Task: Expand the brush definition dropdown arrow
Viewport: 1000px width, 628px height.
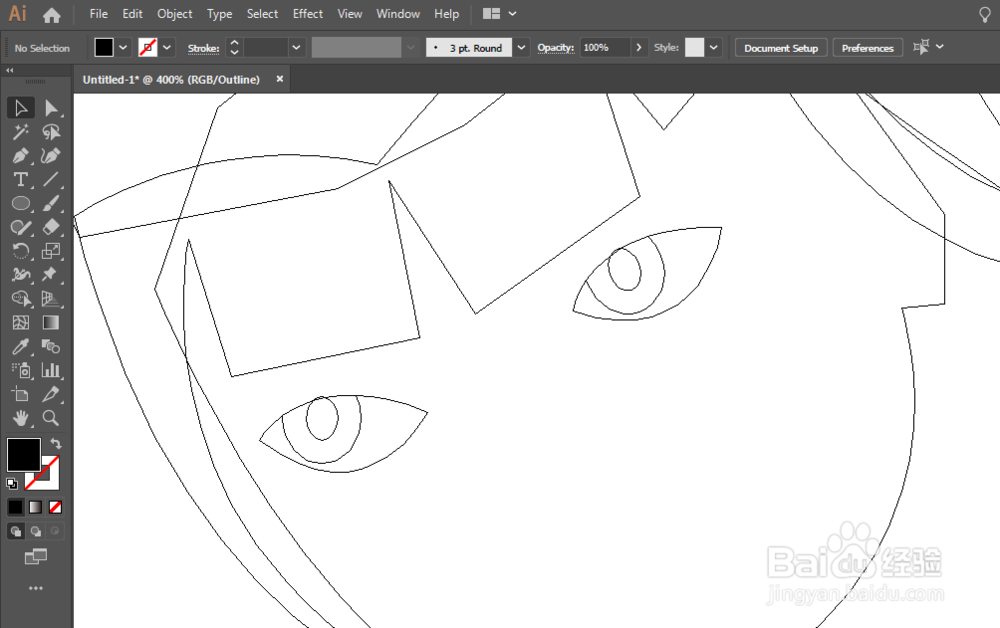Action: pyautogui.click(x=522, y=47)
